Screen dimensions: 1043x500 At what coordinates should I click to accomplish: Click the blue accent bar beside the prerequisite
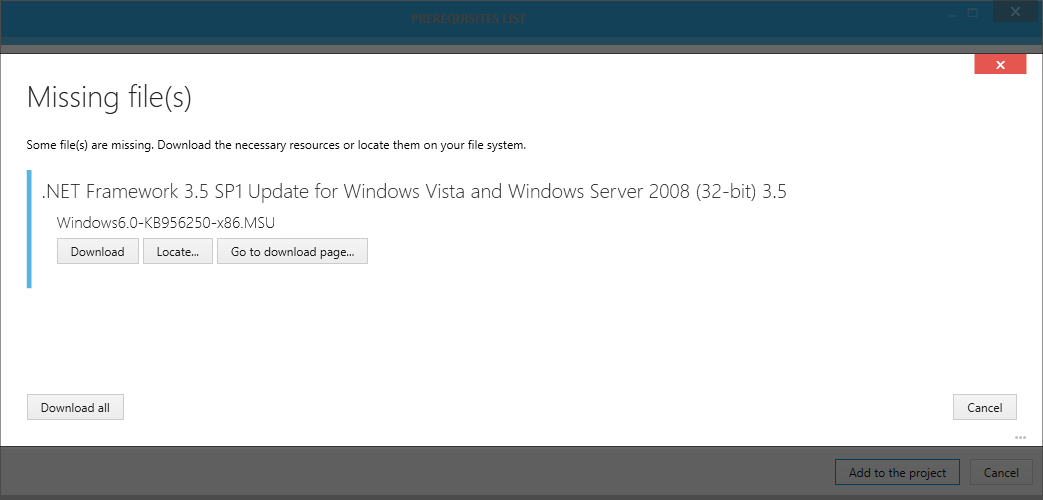(29, 229)
